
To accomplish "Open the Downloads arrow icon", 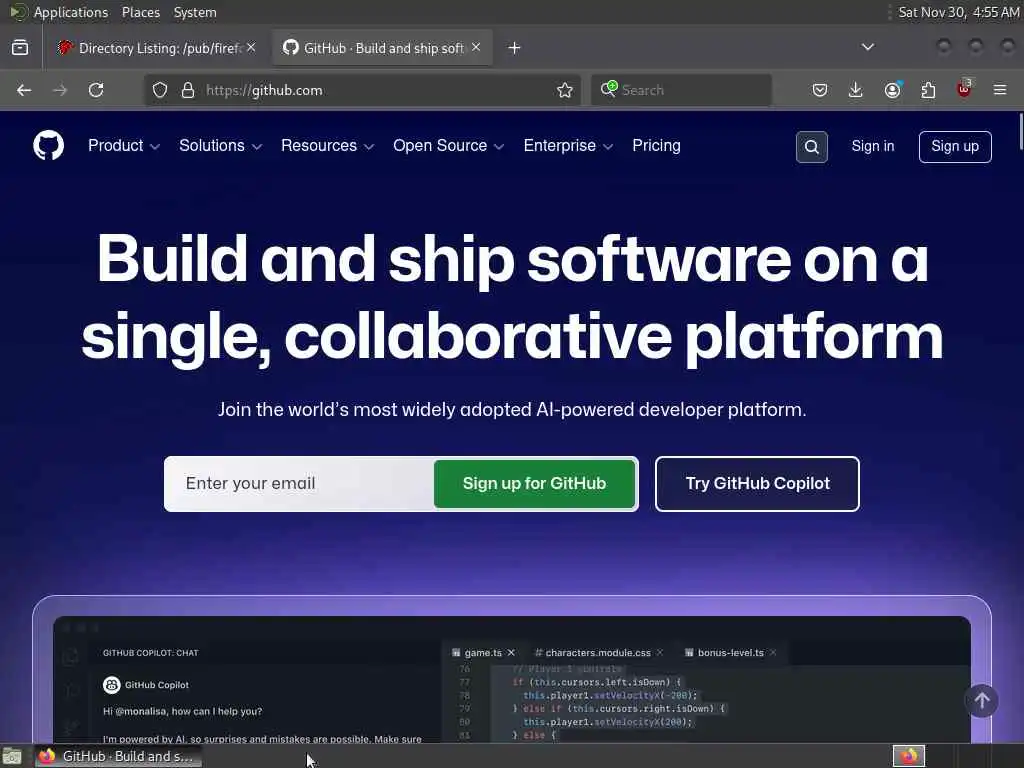I will tap(856, 90).
